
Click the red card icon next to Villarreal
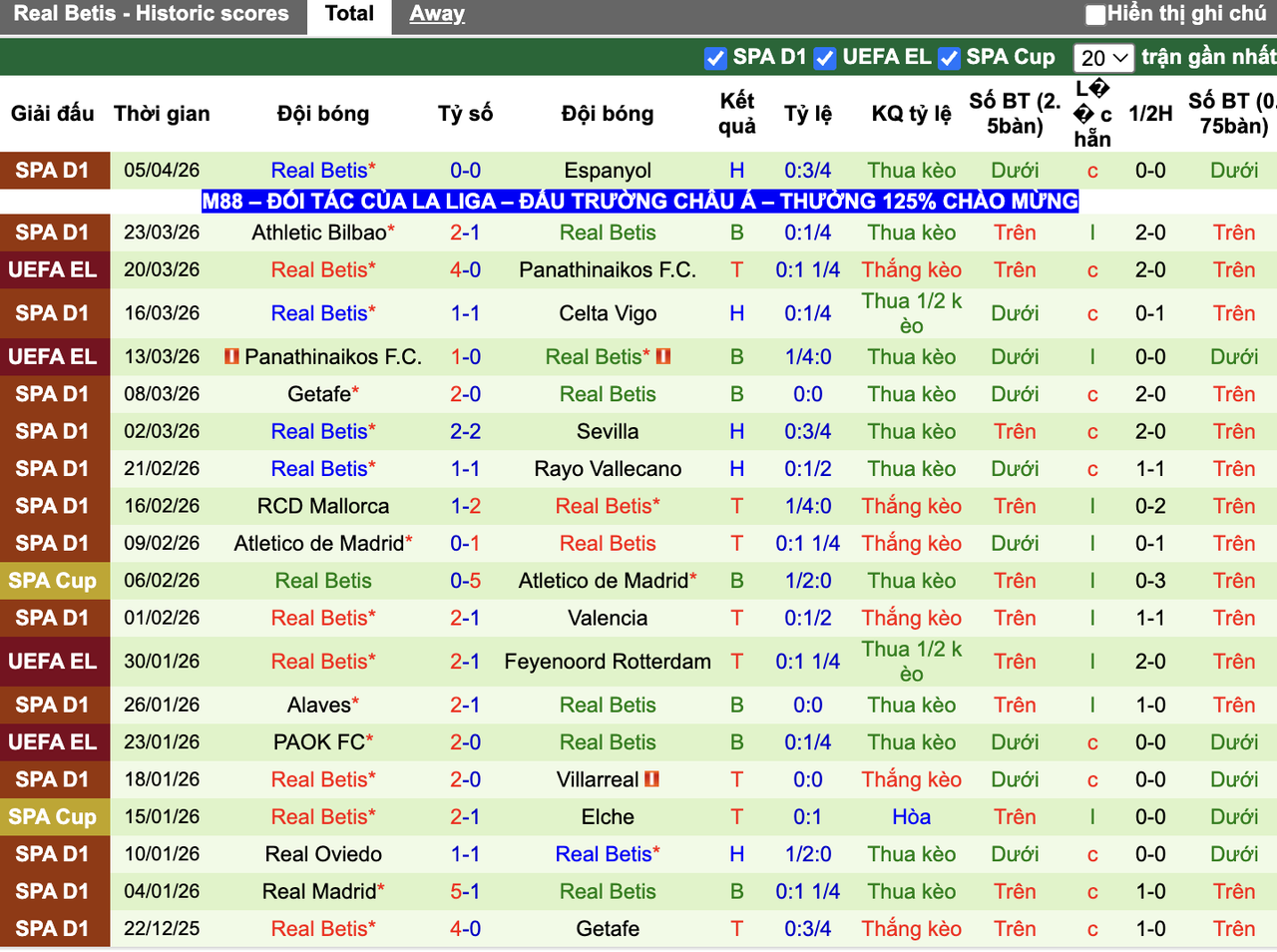click(x=653, y=779)
